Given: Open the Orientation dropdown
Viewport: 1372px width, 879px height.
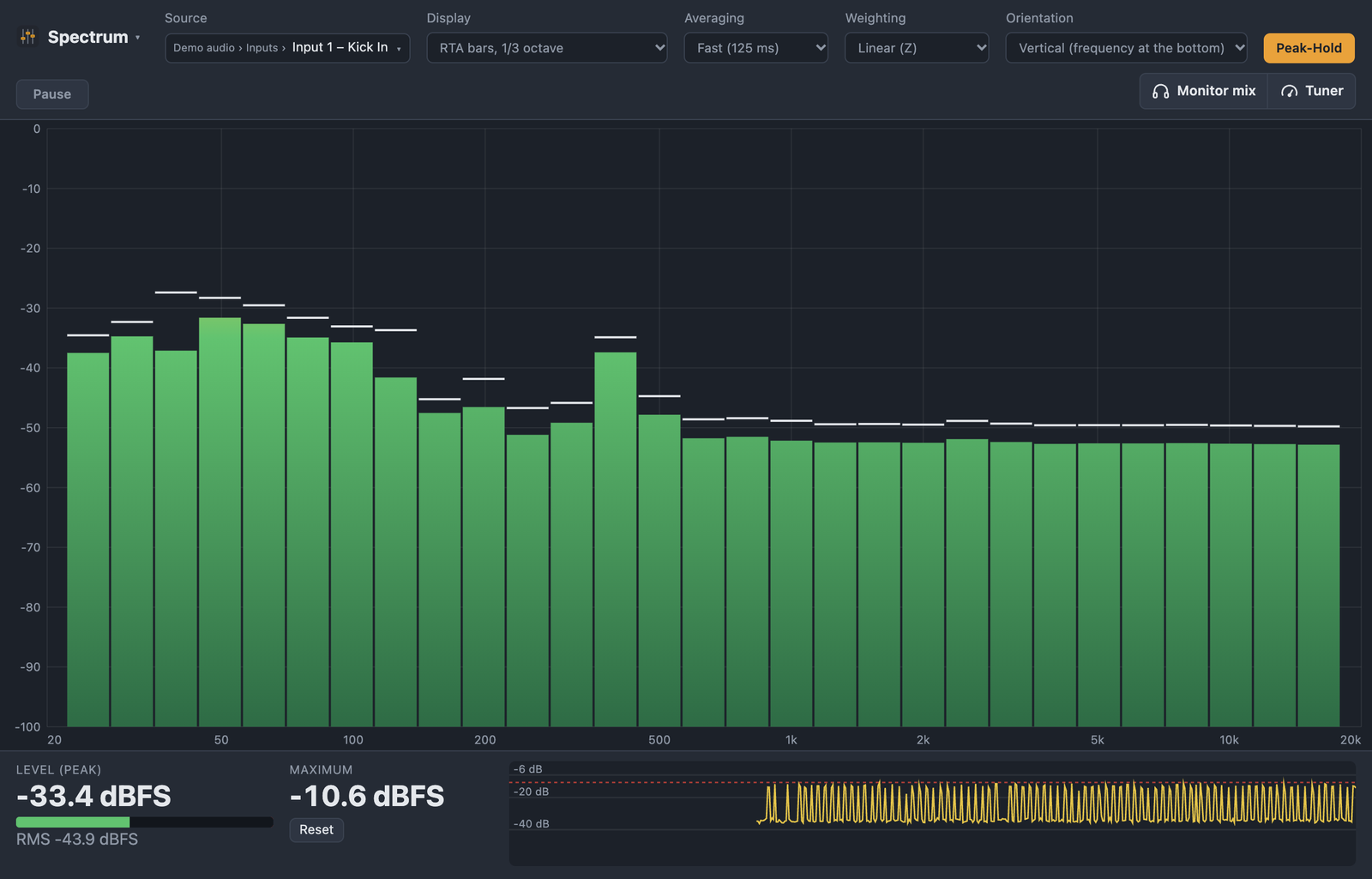Looking at the screenshot, I should (1126, 48).
